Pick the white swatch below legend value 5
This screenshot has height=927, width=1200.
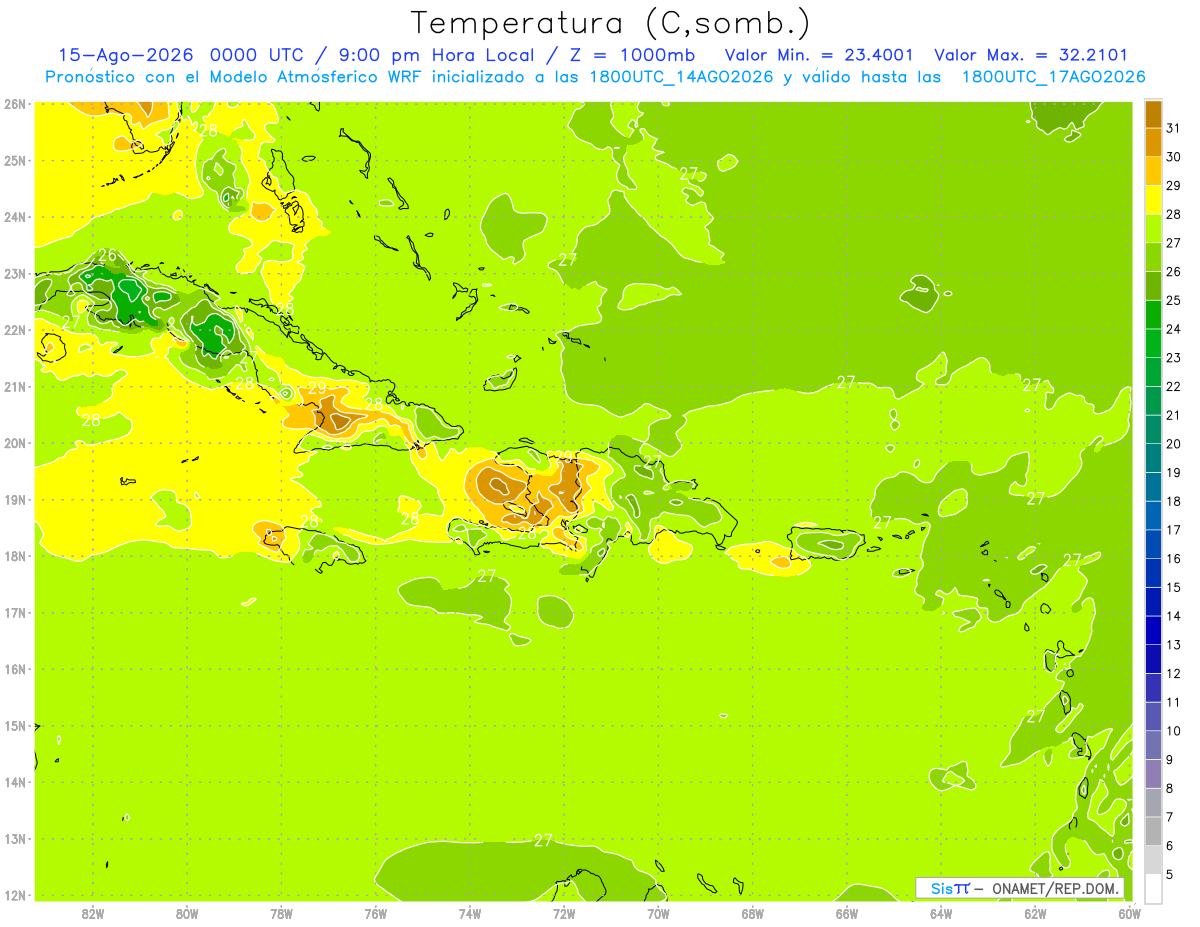1153,888
